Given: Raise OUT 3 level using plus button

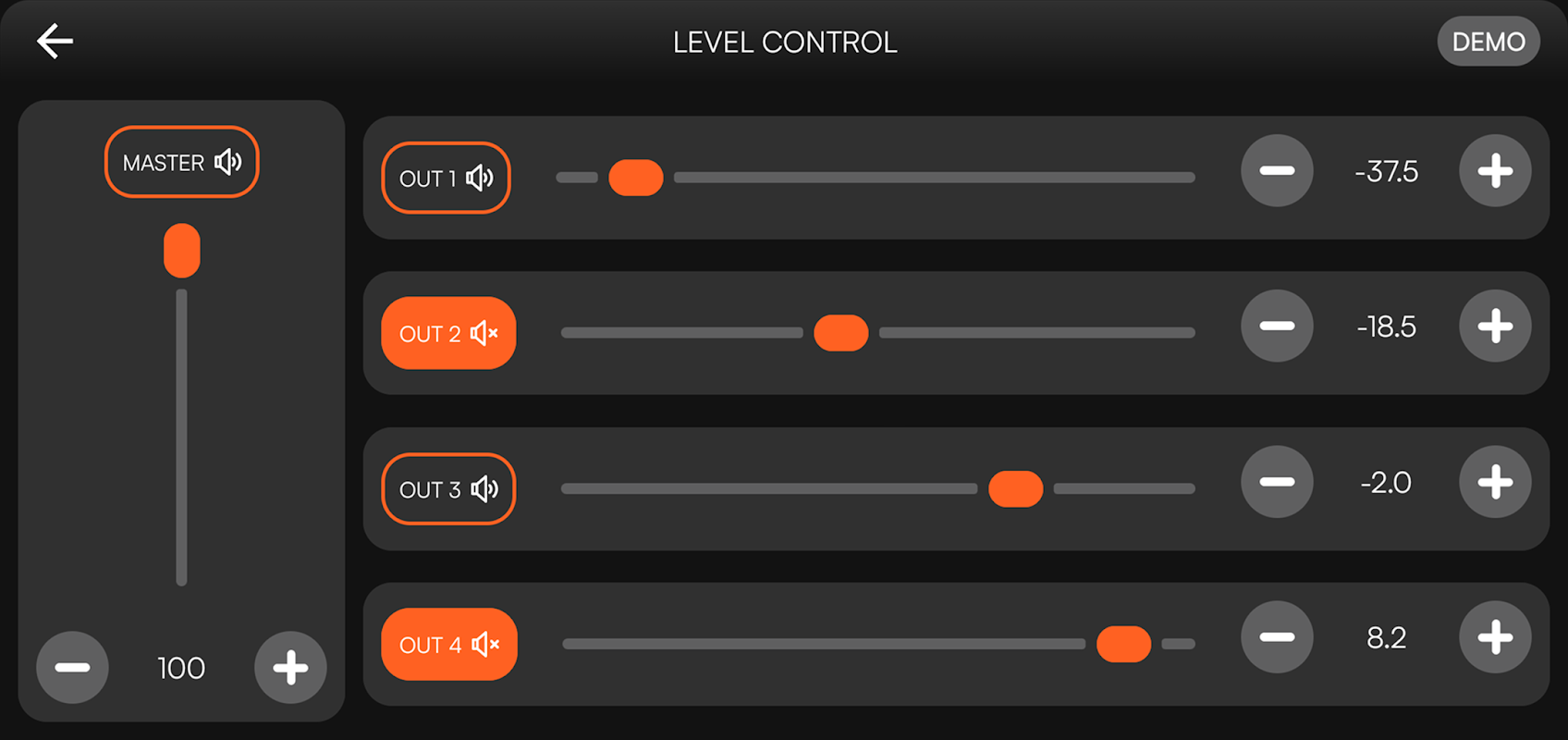Looking at the screenshot, I should 1495,482.
